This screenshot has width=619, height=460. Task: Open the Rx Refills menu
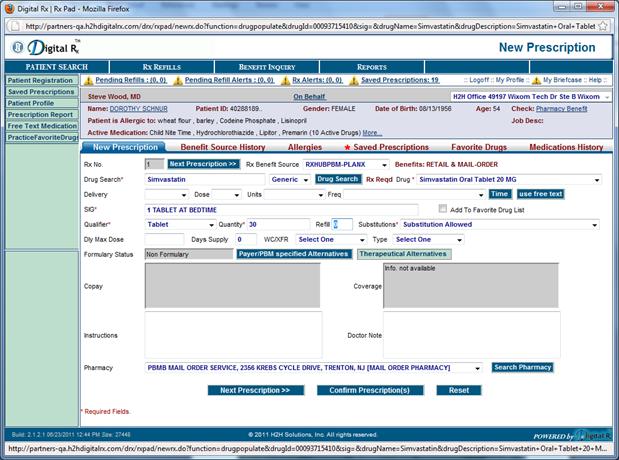[x=160, y=67]
